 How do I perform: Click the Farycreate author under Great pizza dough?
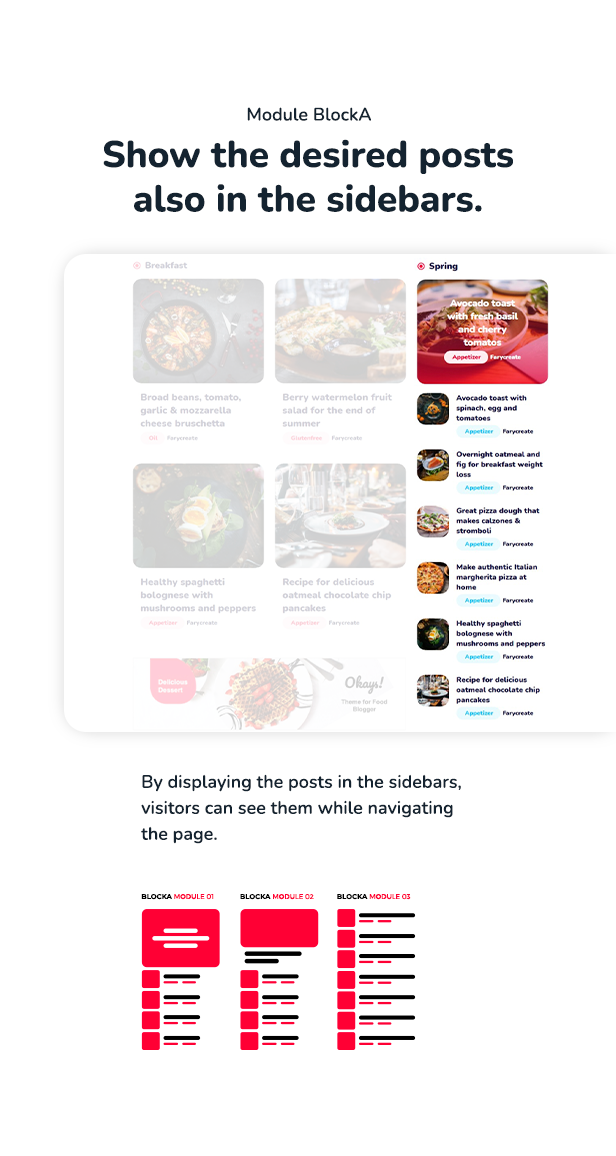point(518,544)
